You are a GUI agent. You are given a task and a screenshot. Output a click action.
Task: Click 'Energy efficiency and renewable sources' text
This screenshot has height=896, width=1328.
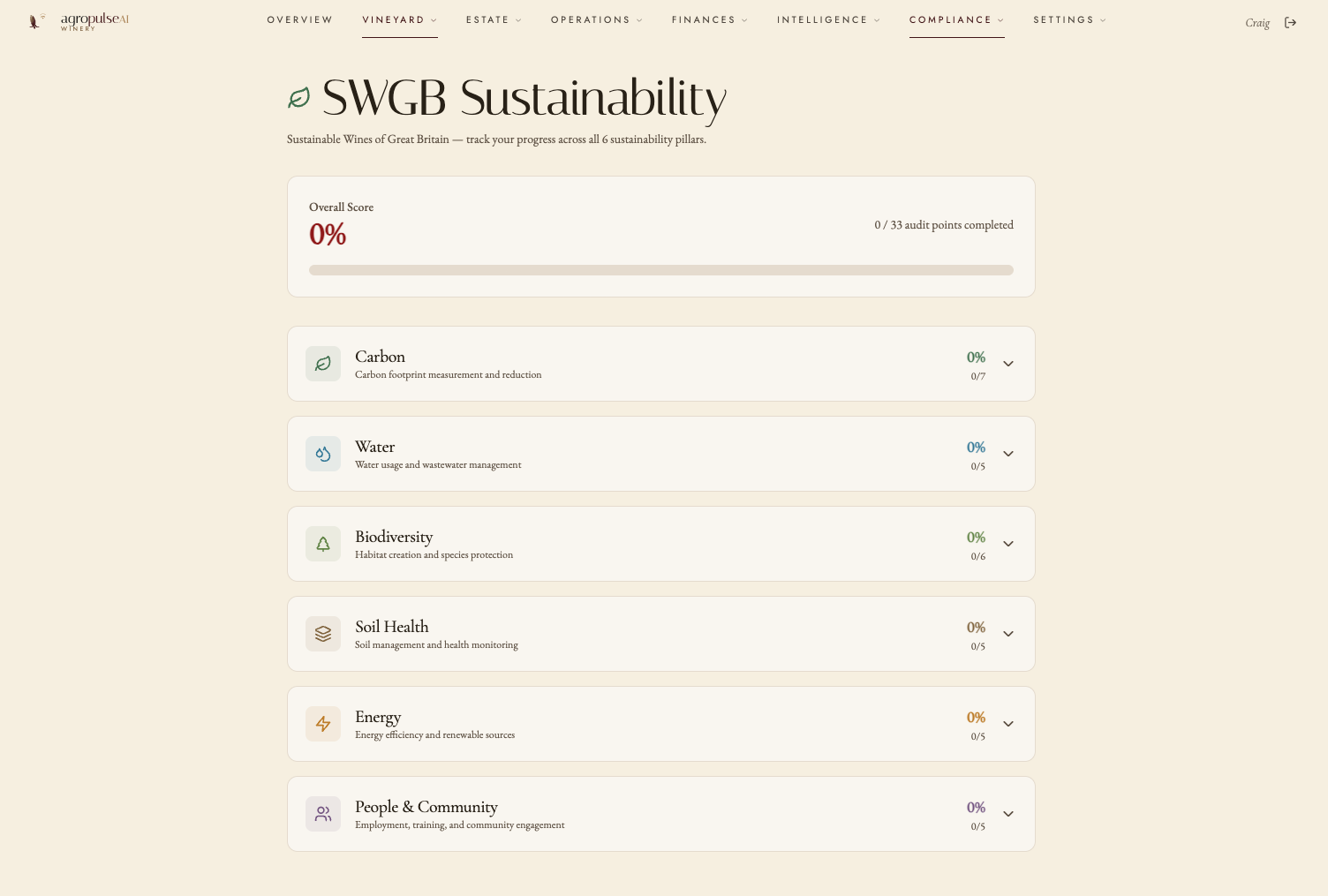click(434, 735)
